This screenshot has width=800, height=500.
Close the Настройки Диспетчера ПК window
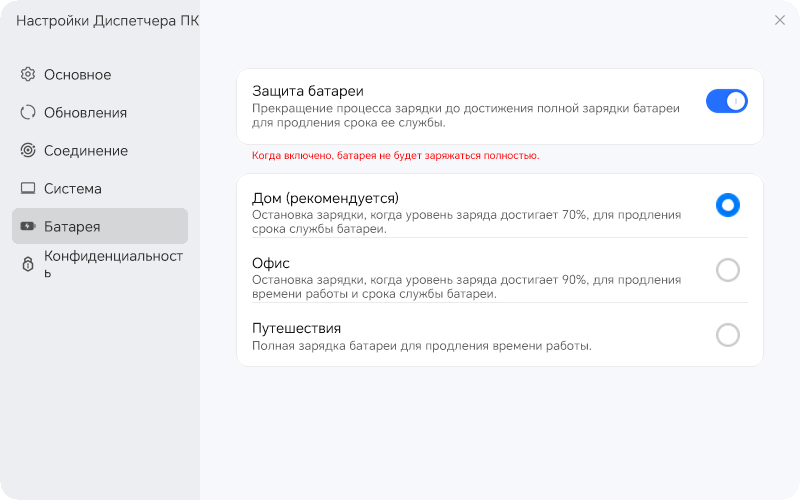click(x=780, y=20)
